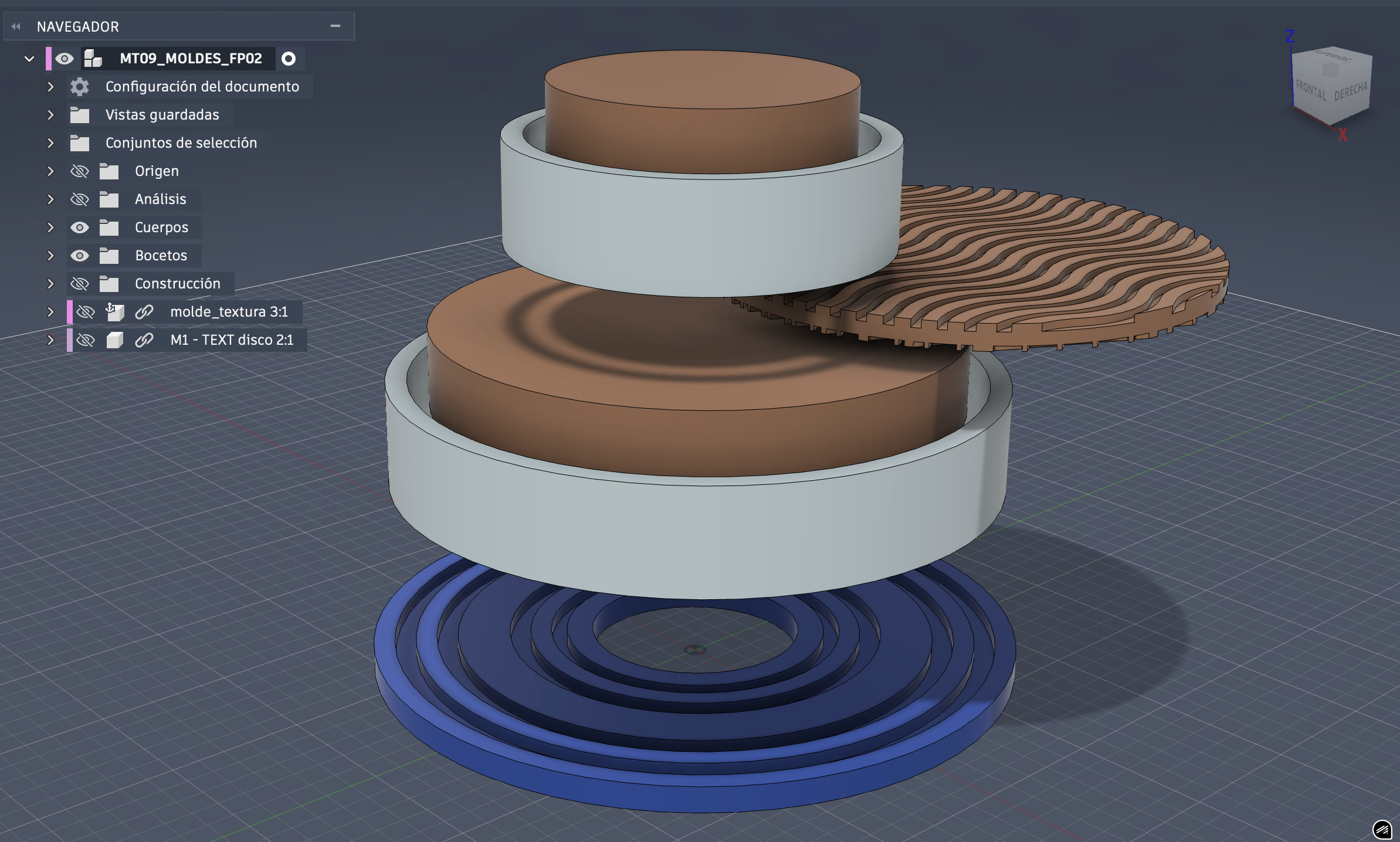1400x842 pixels.
Task: Minimize the Navegador panel with dash button
Action: (x=335, y=26)
